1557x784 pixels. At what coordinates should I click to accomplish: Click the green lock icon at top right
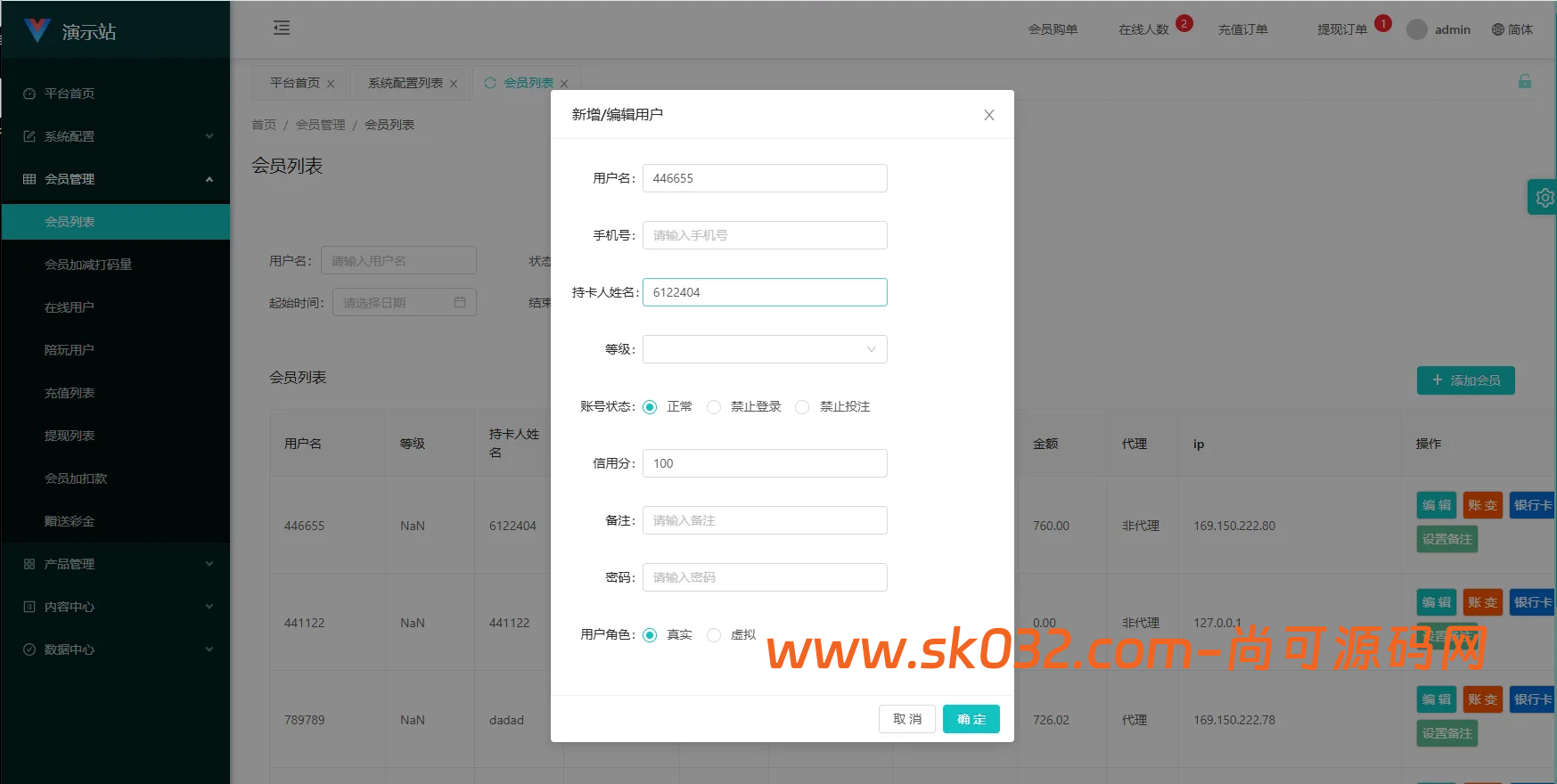pyautogui.click(x=1525, y=81)
